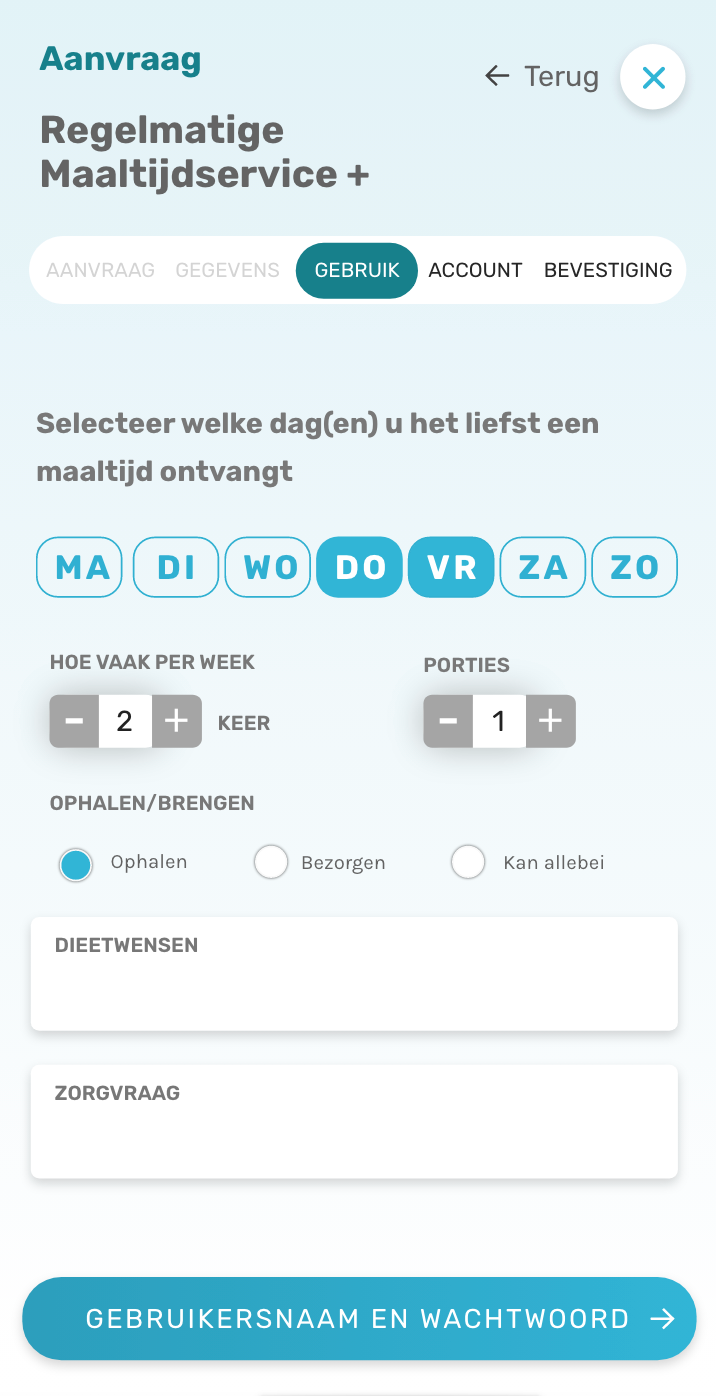Viewport: 716px width, 1396px height.
Task: Choose the Bezorgen radio option
Action: coord(271,862)
